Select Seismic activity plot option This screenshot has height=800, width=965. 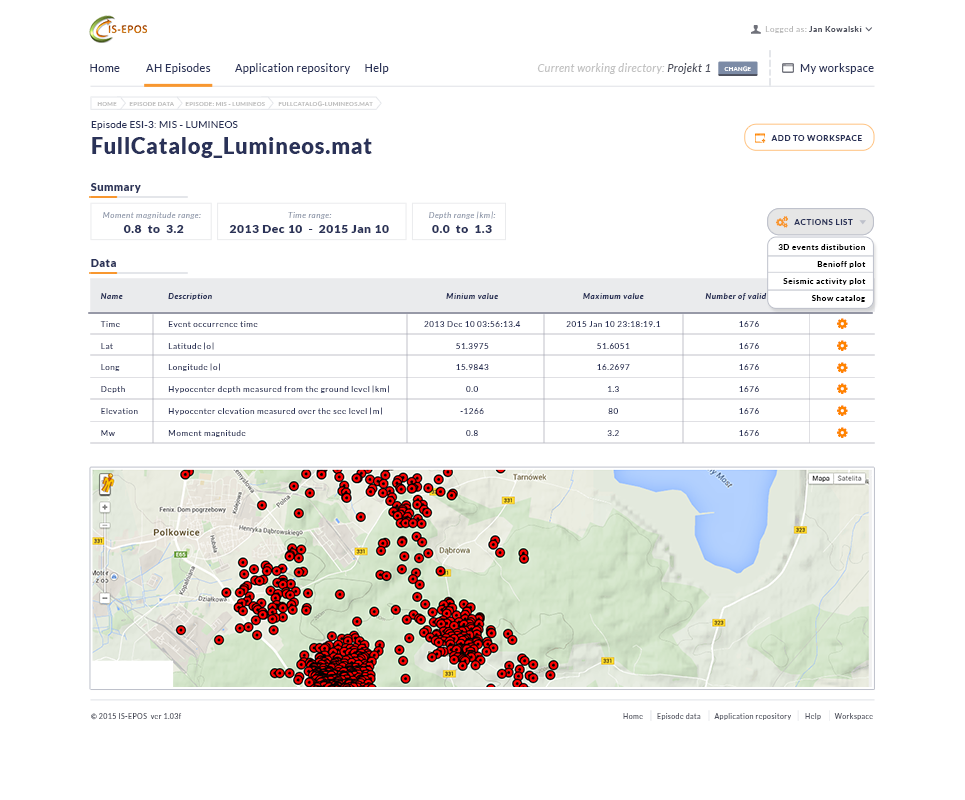(824, 281)
